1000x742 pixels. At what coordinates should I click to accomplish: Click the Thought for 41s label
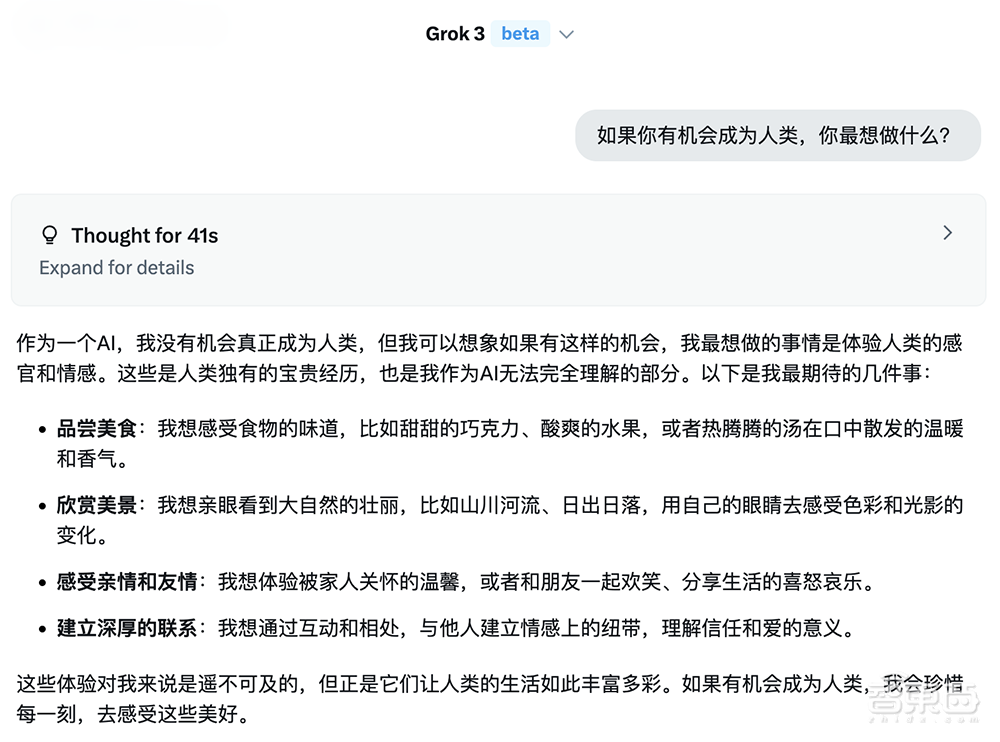(144, 235)
